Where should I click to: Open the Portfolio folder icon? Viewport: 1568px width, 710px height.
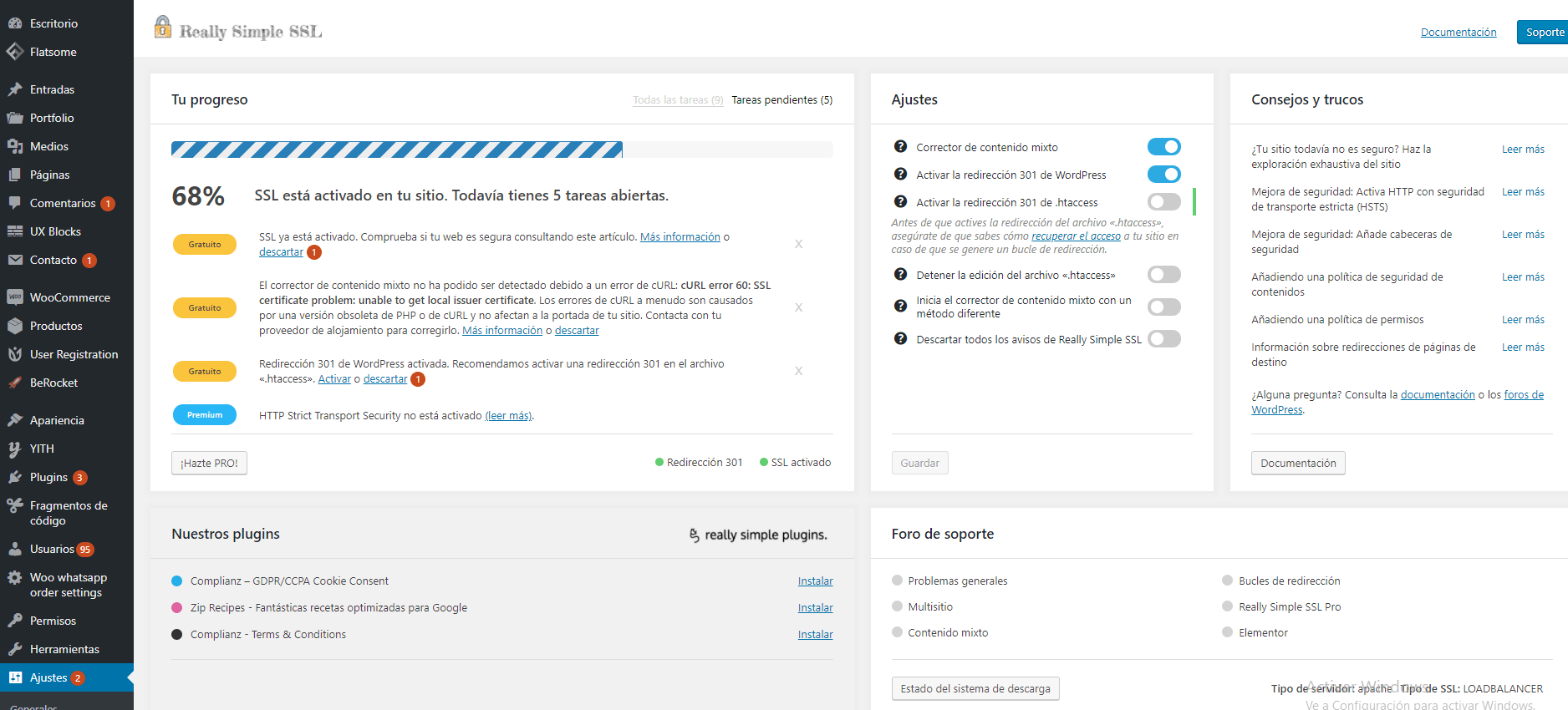(15, 118)
